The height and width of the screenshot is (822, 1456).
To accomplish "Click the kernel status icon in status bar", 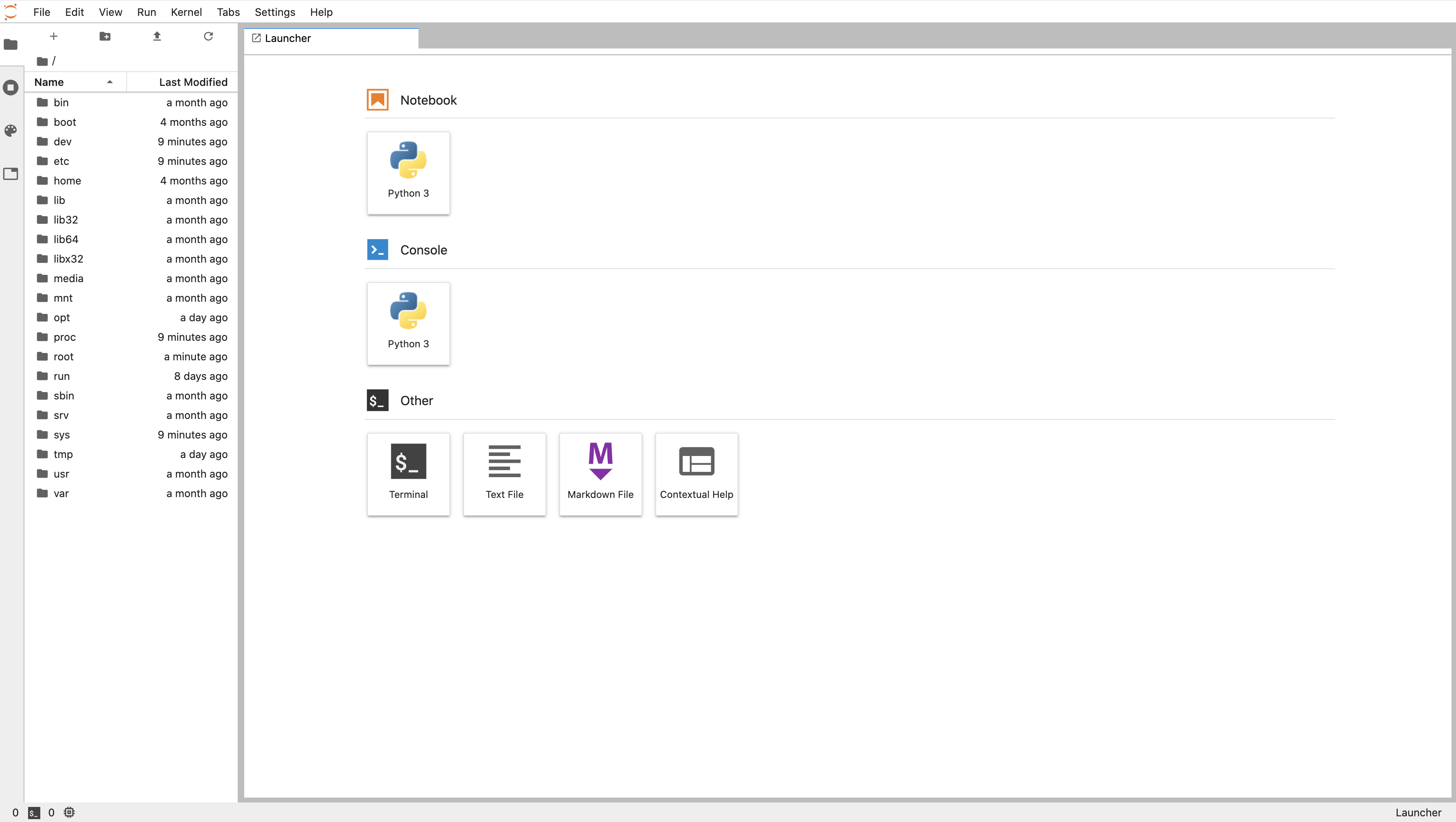I will (x=69, y=812).
